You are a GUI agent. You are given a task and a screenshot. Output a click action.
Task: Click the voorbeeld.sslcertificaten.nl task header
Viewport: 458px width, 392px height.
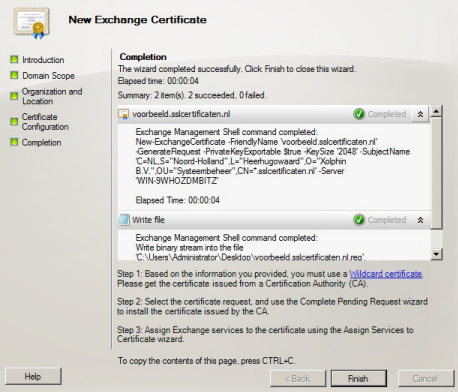(x=273, y=114)
